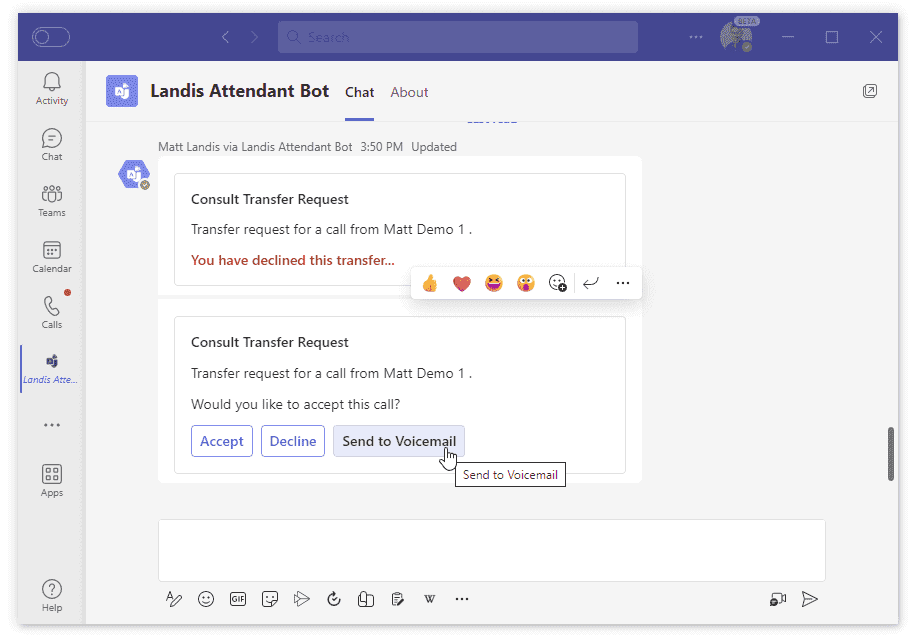
Task: Send the message with arrow icon
Action: [x=810, y=599]
